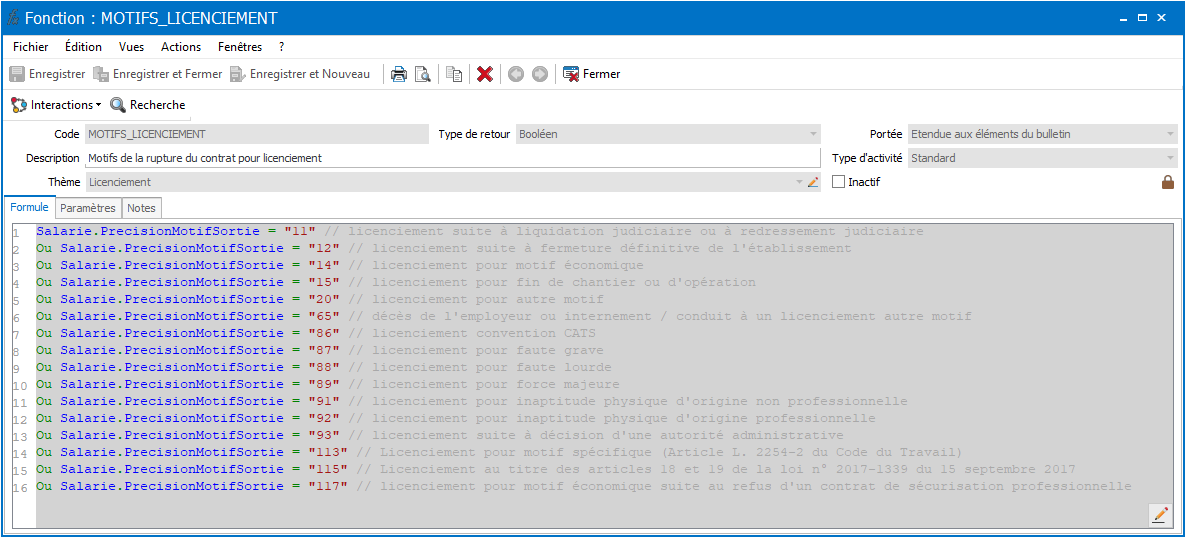This screenshot has width=1186, height=538.
Task: Expand the Type de retour dropdown
Action: [x=813, y=135]
